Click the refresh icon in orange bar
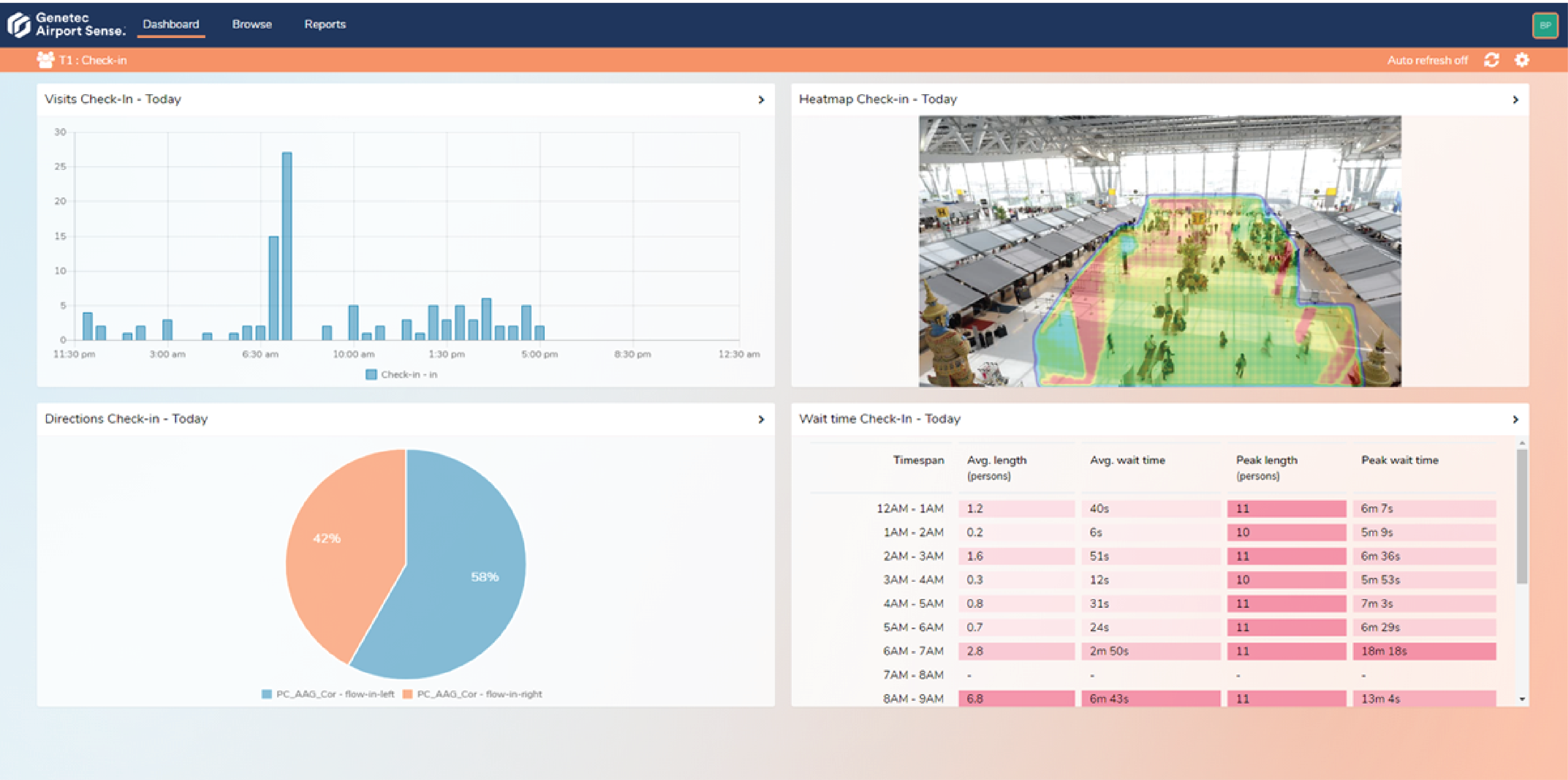Screen dimensions: 1568x780 click(x=1491, y=61)
